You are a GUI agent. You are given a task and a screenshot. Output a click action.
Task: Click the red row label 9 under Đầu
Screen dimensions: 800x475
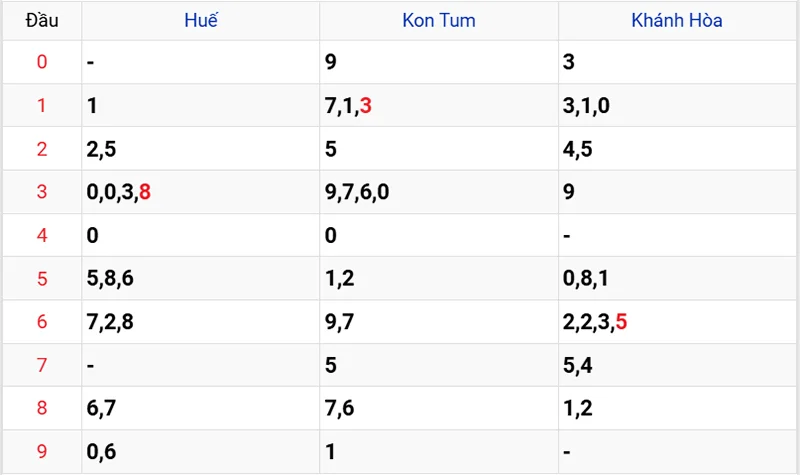41,452
